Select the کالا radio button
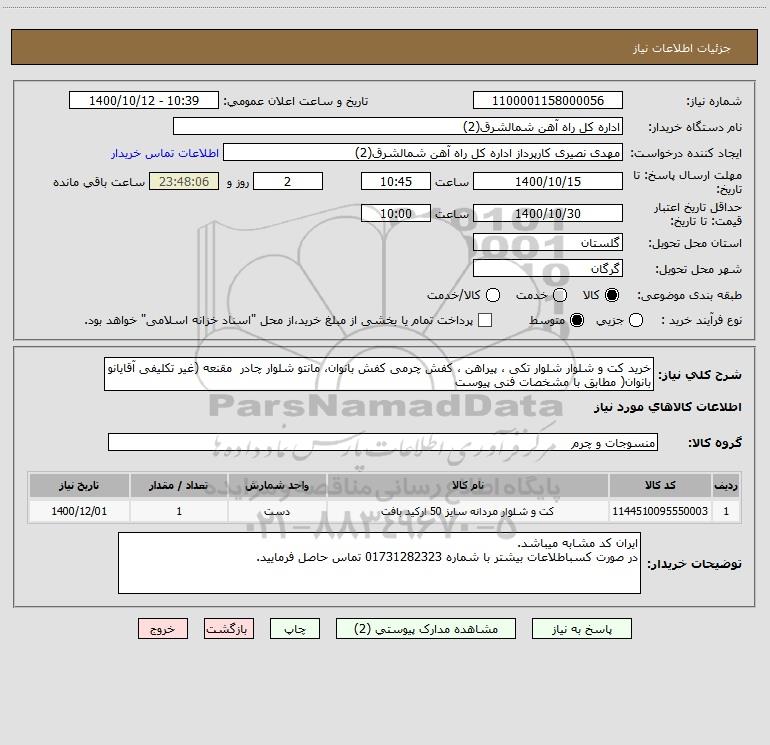This screenshot has width=770, height=745. point(612,295)
